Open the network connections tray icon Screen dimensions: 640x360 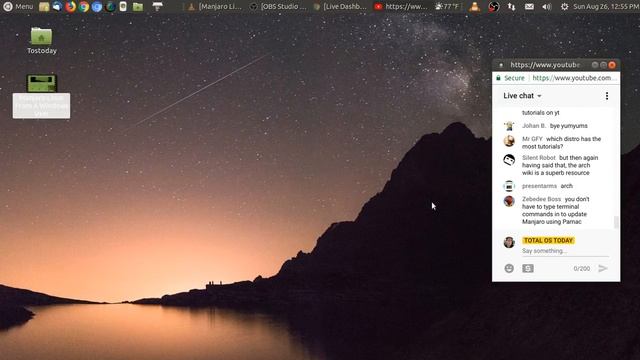point(511,7)
